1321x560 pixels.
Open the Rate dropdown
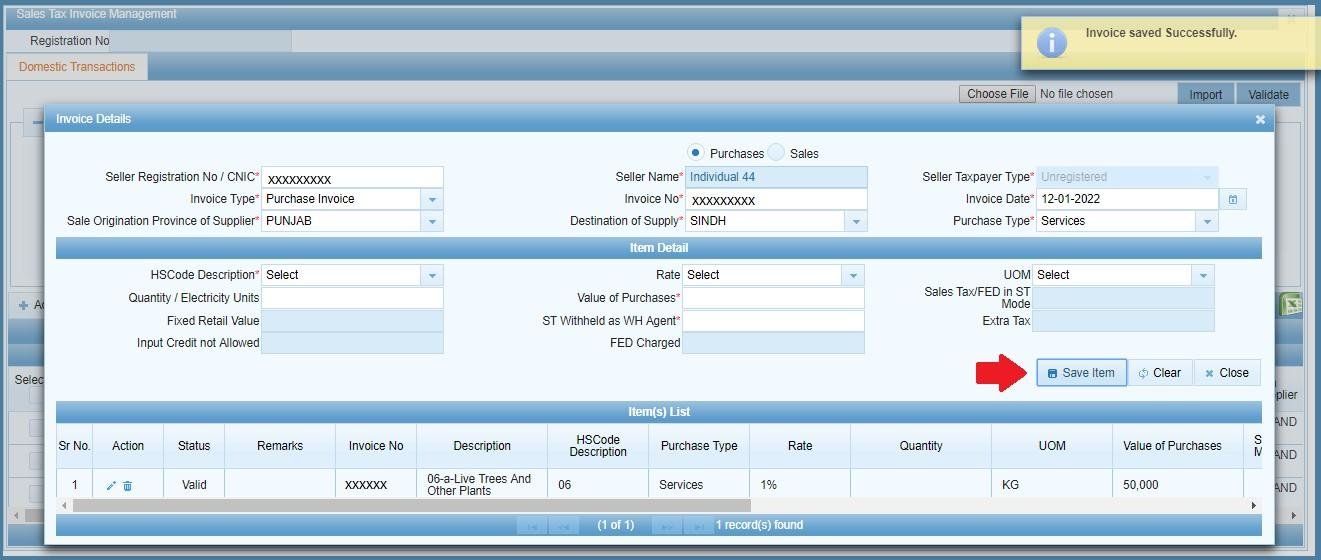[x=853, y=275]
